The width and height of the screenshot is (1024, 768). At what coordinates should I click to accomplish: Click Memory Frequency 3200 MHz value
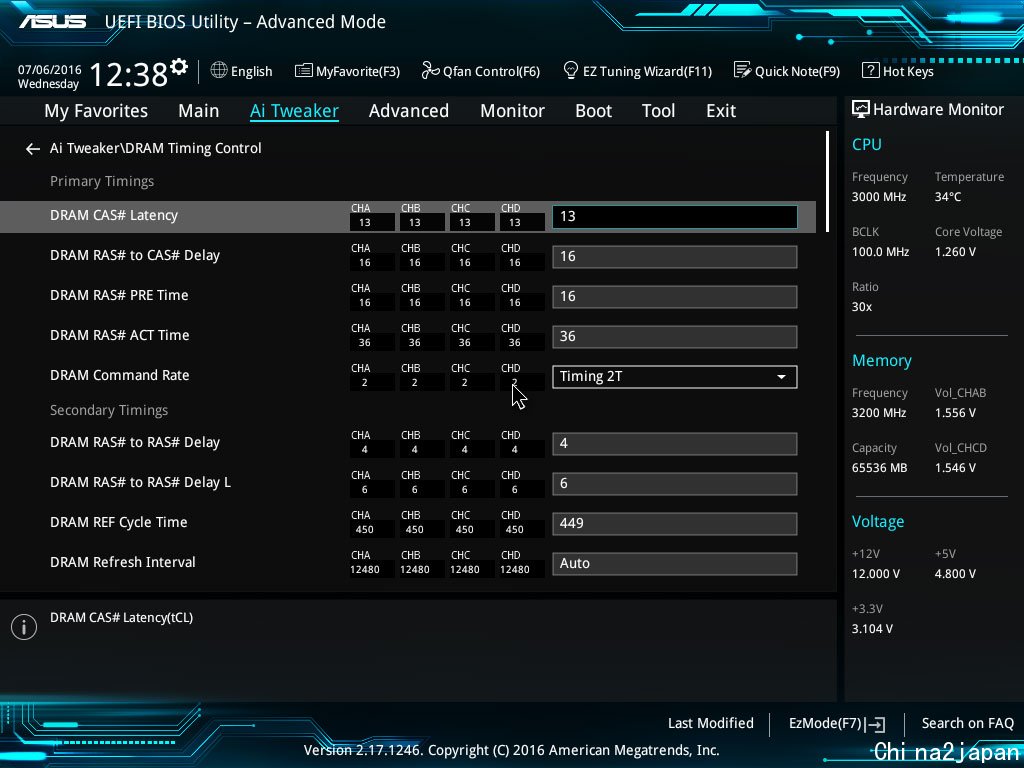pyautogui.click(x=879, y=413)
